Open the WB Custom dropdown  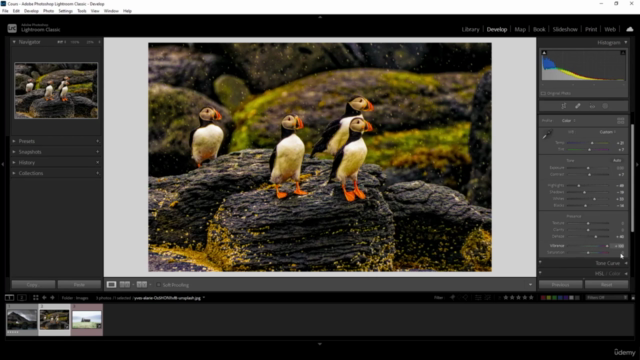[x=608, y=132]
